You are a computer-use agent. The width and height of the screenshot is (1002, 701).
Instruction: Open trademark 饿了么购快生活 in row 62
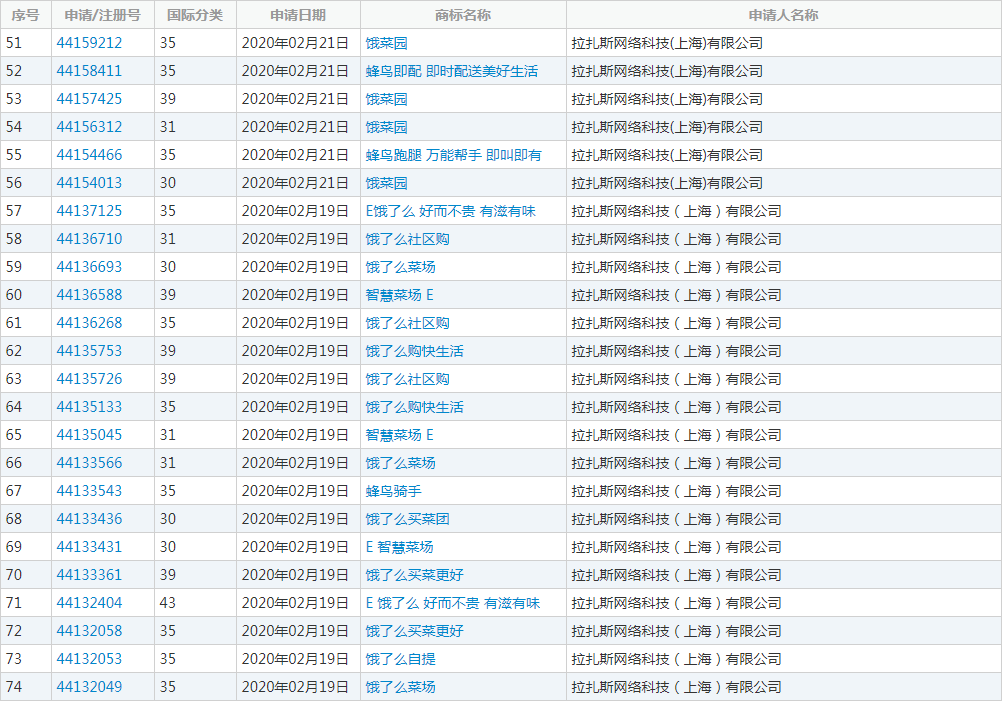pyautogui.click(x=414, y=351)
